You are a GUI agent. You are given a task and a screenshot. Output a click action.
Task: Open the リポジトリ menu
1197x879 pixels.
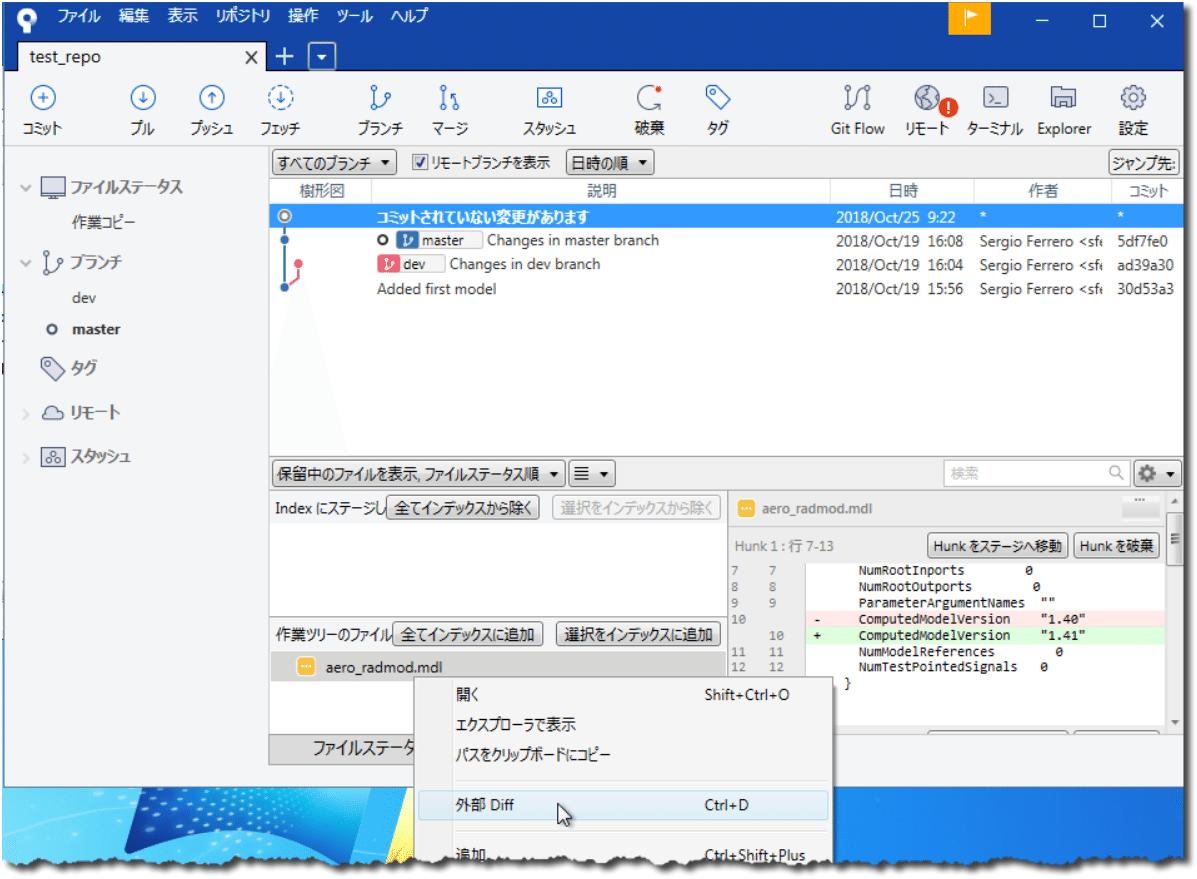click(x=243, y=16)
